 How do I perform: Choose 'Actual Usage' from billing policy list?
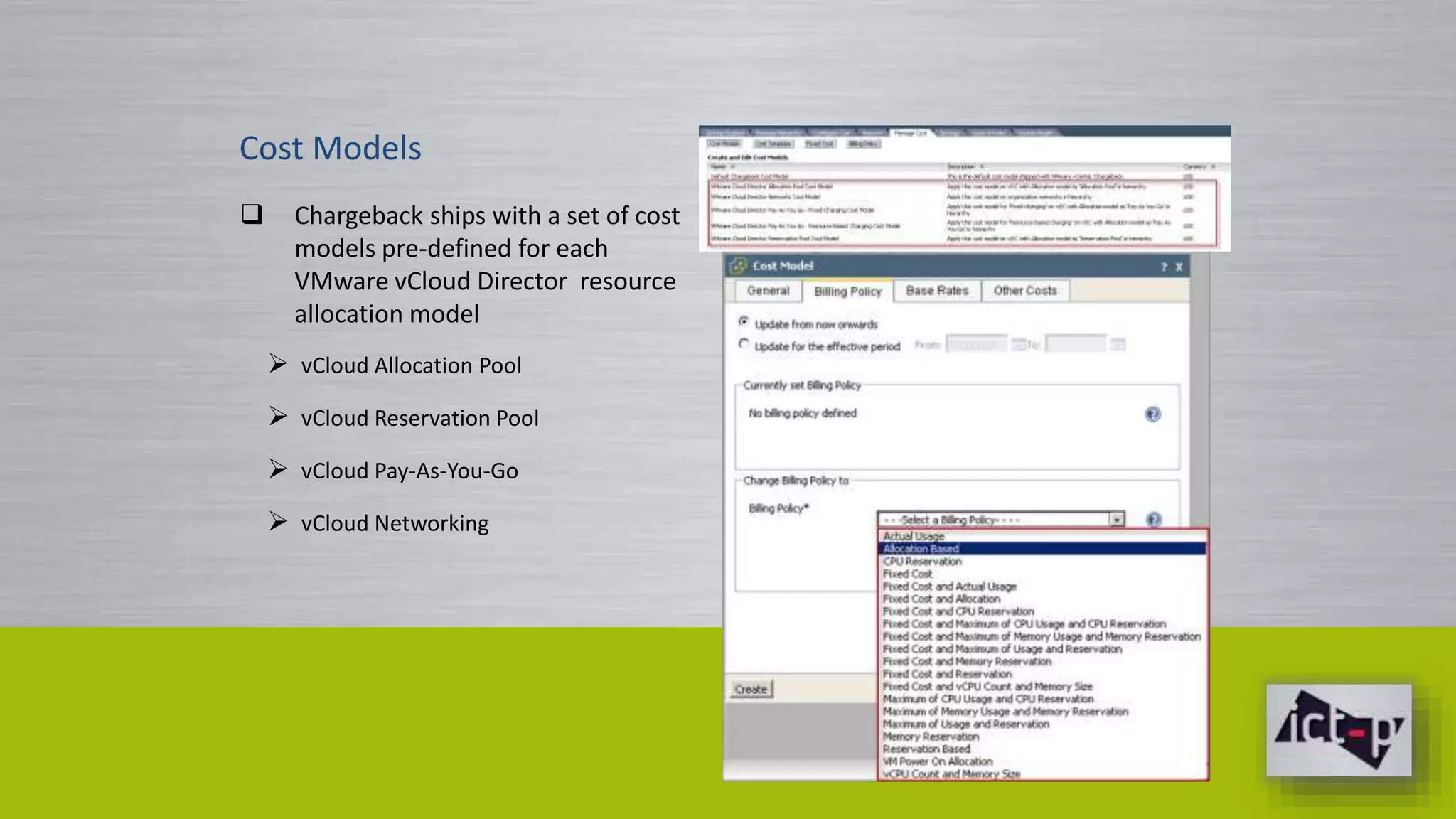(x=1043, y=537)
